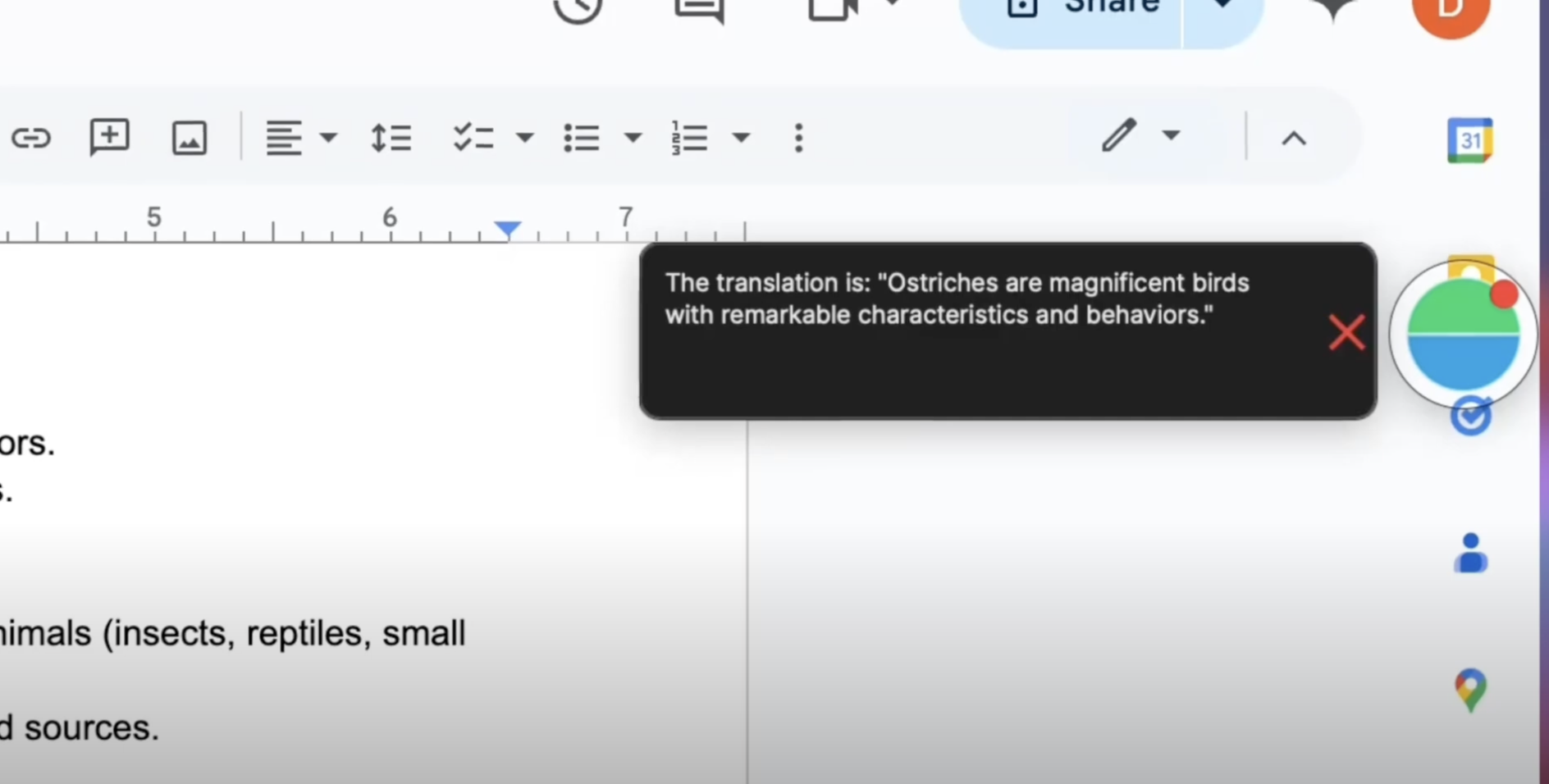Viewport: 1549px width, 784px height.
Task: Click the right indent marker on the ruler
Action: (x=508, y=229)
